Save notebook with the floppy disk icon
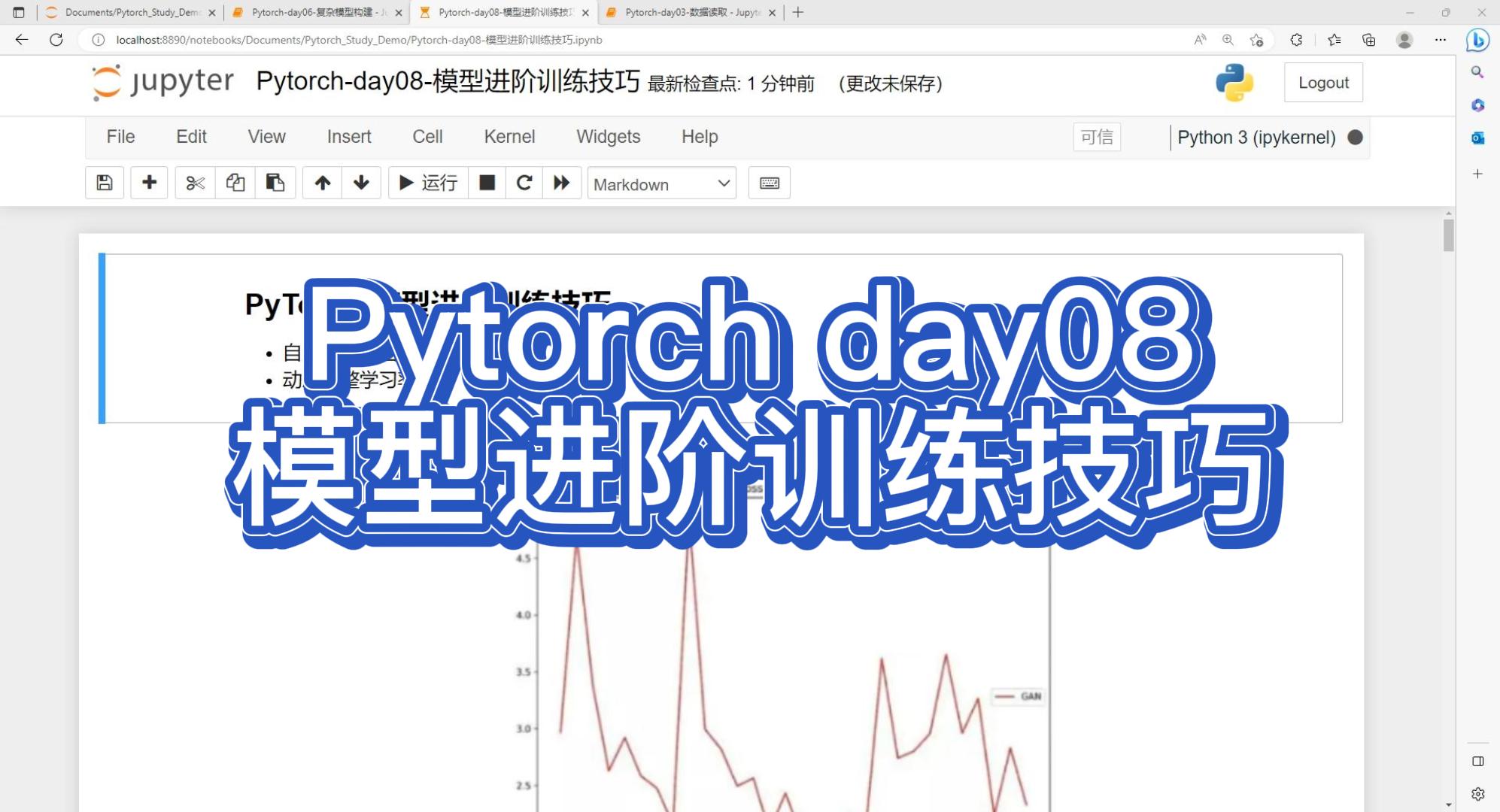This screenshot has height=812, width=1500. [105, 183]
